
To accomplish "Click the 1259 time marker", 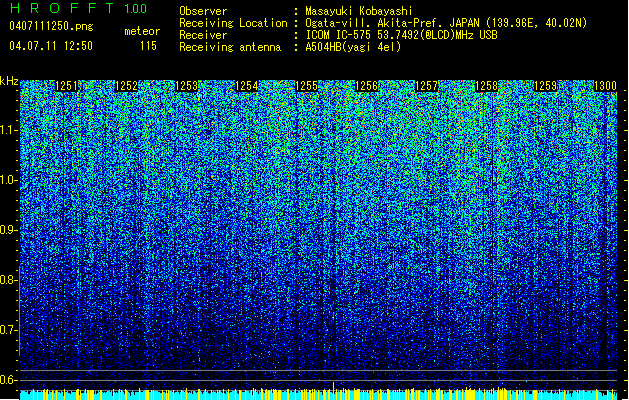I will pyautogui.click(x=546, y=86).
